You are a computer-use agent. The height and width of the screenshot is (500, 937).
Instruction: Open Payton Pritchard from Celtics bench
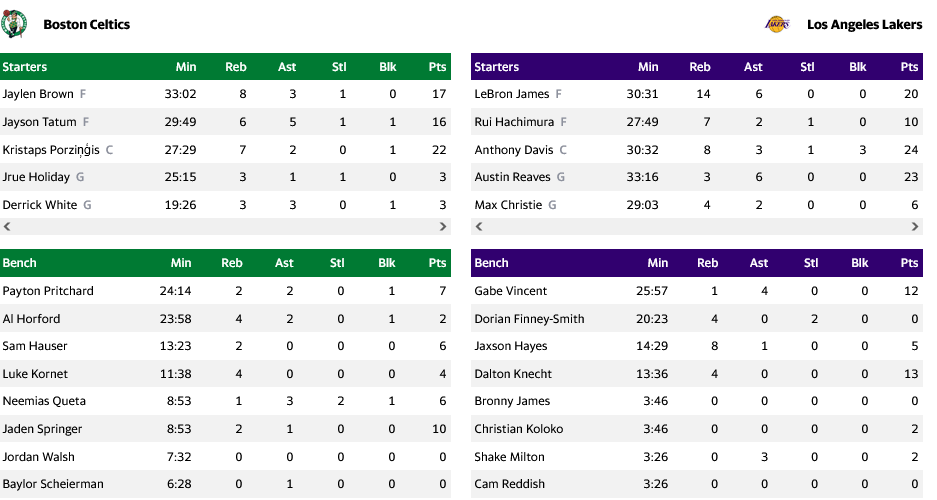48,291
